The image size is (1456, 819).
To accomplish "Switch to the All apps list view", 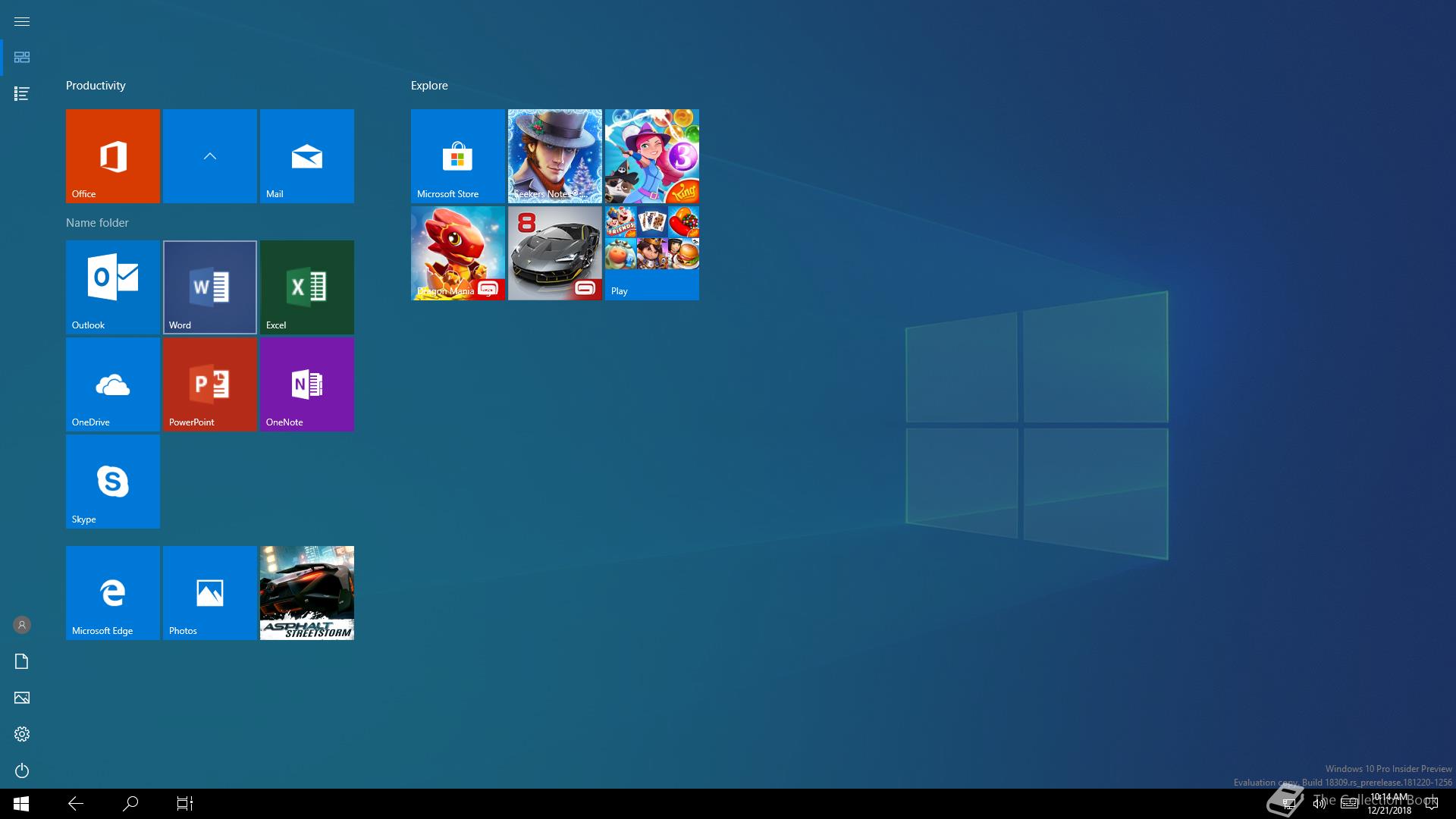I will 22,94.
